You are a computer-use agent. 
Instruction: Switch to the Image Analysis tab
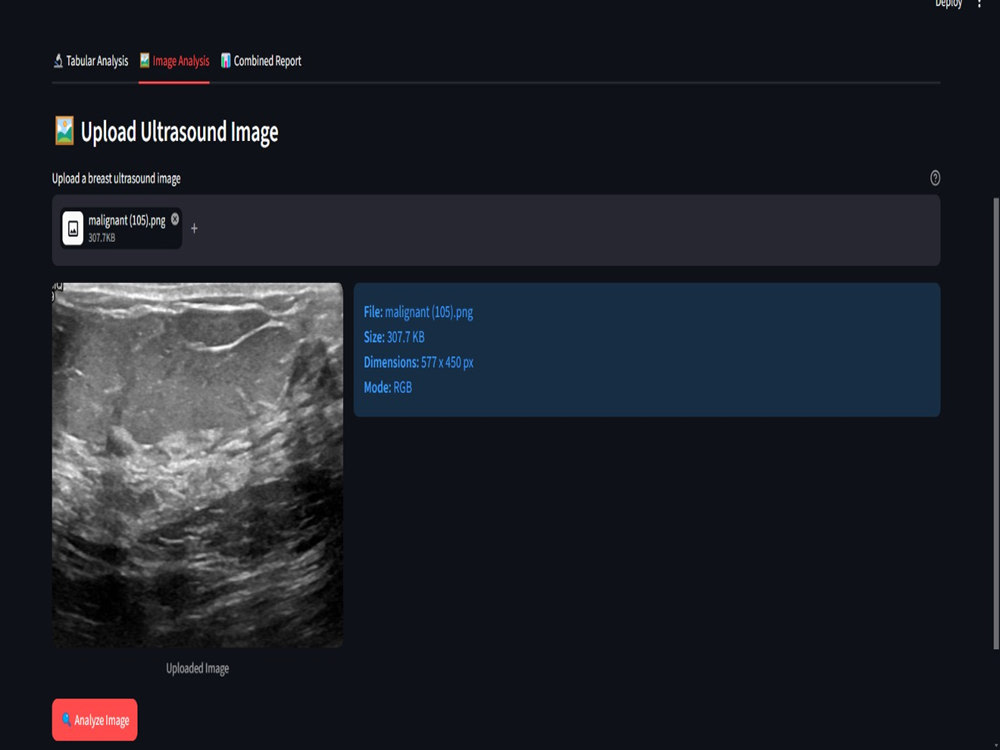(x=174, y=61)
